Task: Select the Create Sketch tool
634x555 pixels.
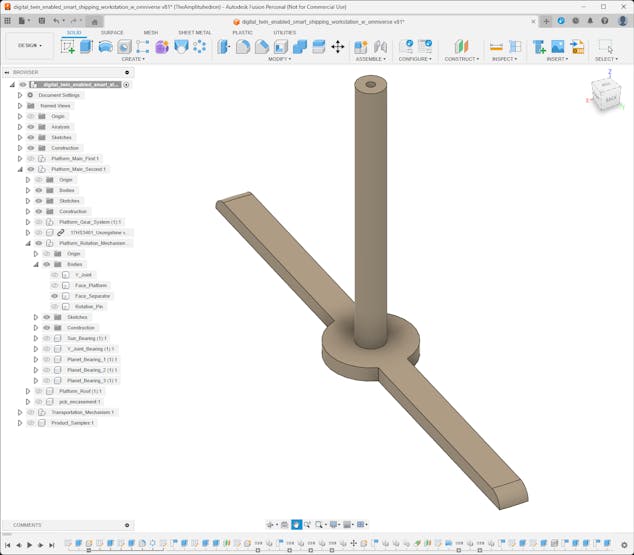Action: click(68, 47)
